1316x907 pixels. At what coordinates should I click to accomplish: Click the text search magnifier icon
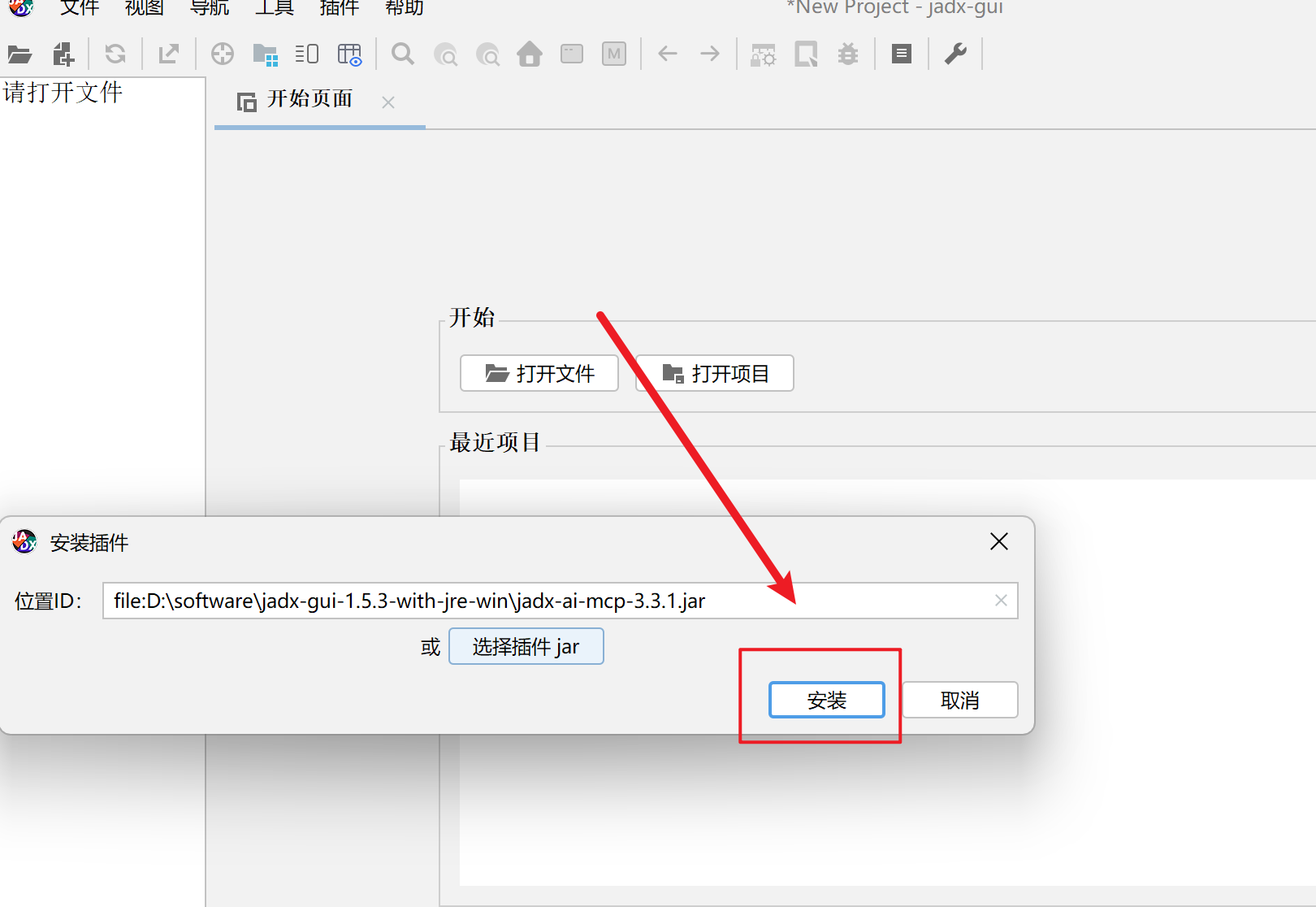point(402,54)
